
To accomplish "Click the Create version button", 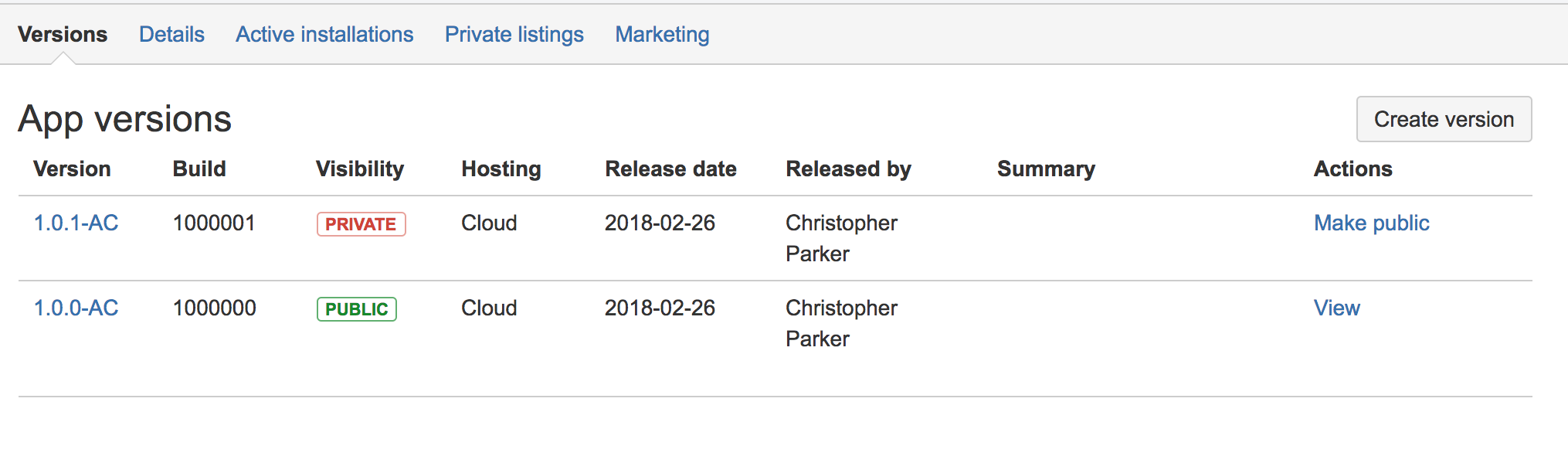I will coord(1444,119).
